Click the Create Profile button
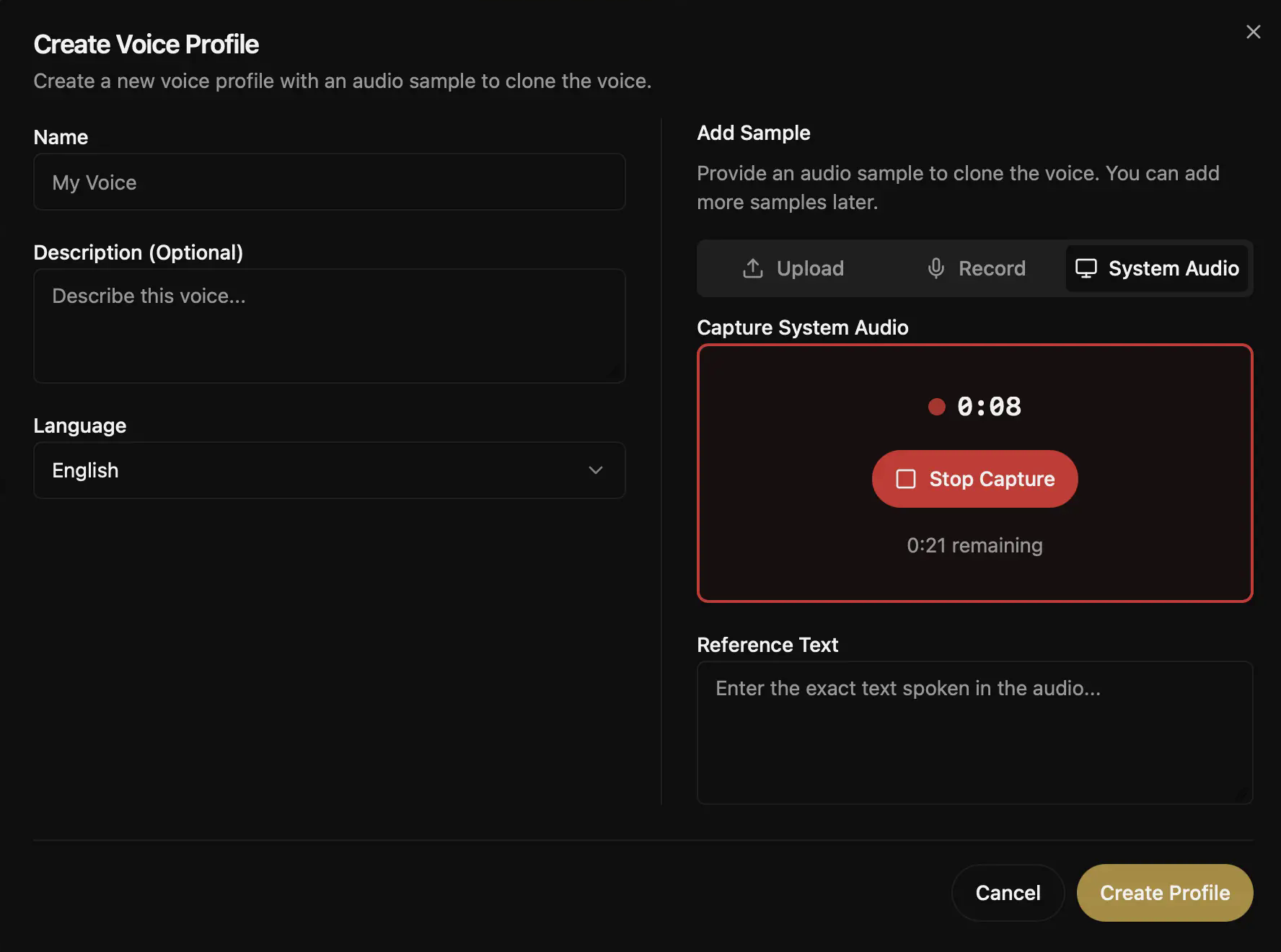Image resolution: width=1281 pixels, height=952 pixels. point(1165,893)
